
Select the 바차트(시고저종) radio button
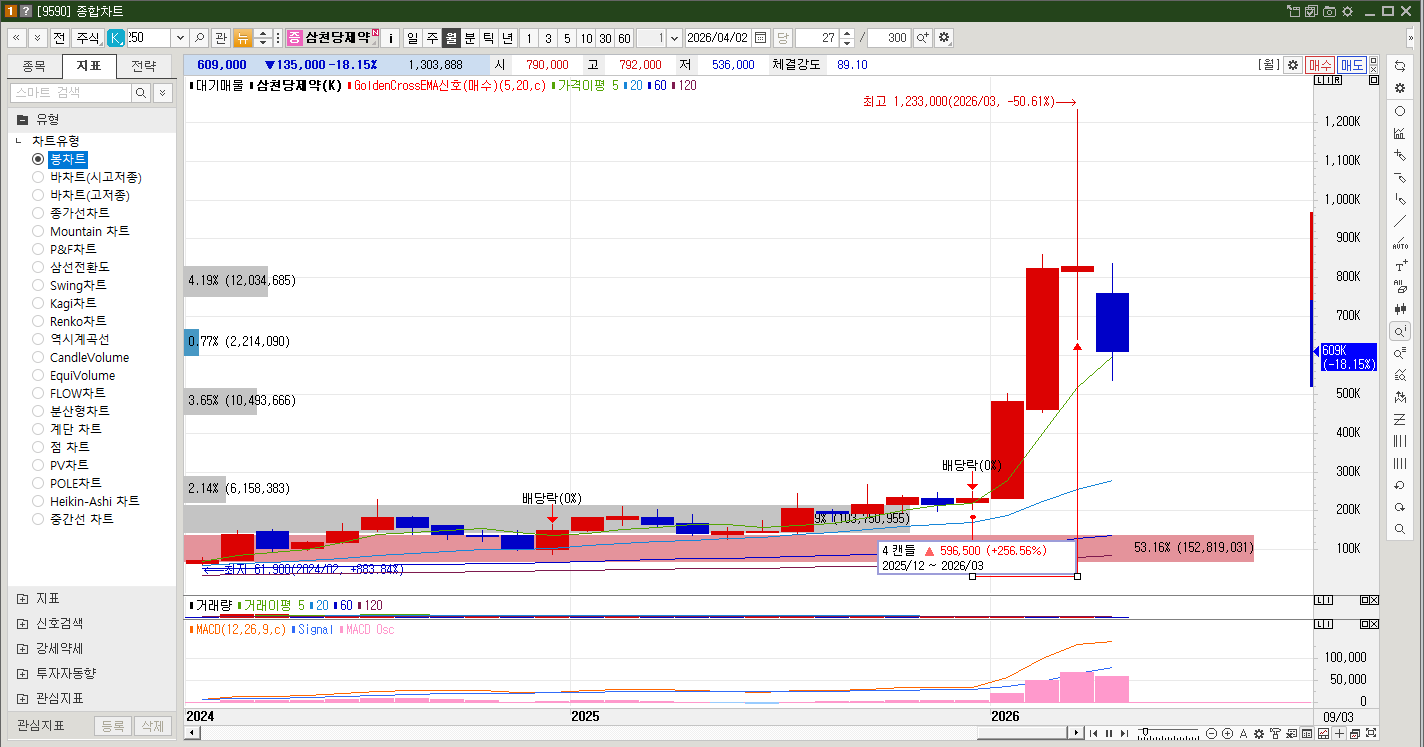click(38, 177)
